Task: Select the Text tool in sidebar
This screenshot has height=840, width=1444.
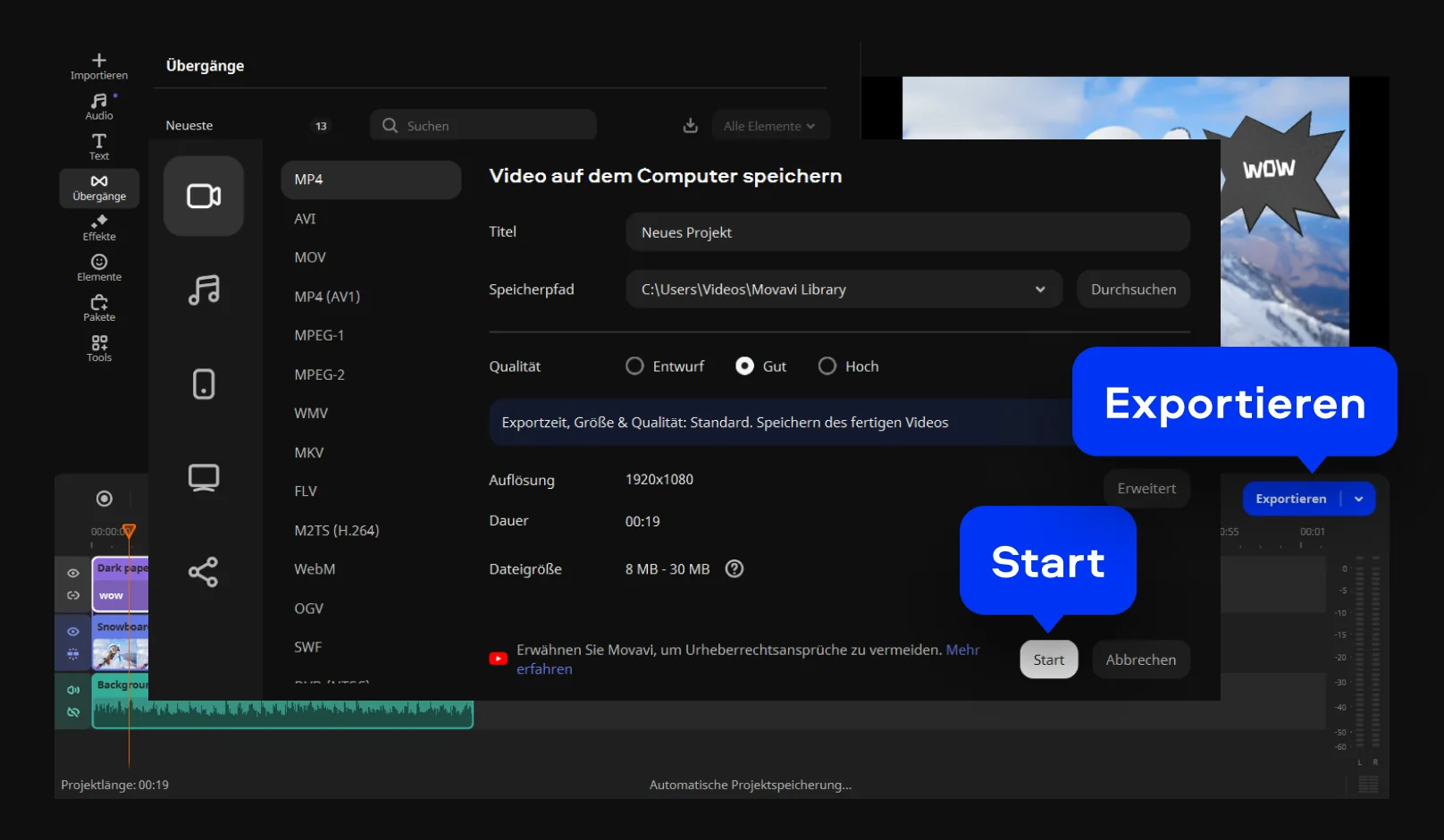Action: [99, 147]
